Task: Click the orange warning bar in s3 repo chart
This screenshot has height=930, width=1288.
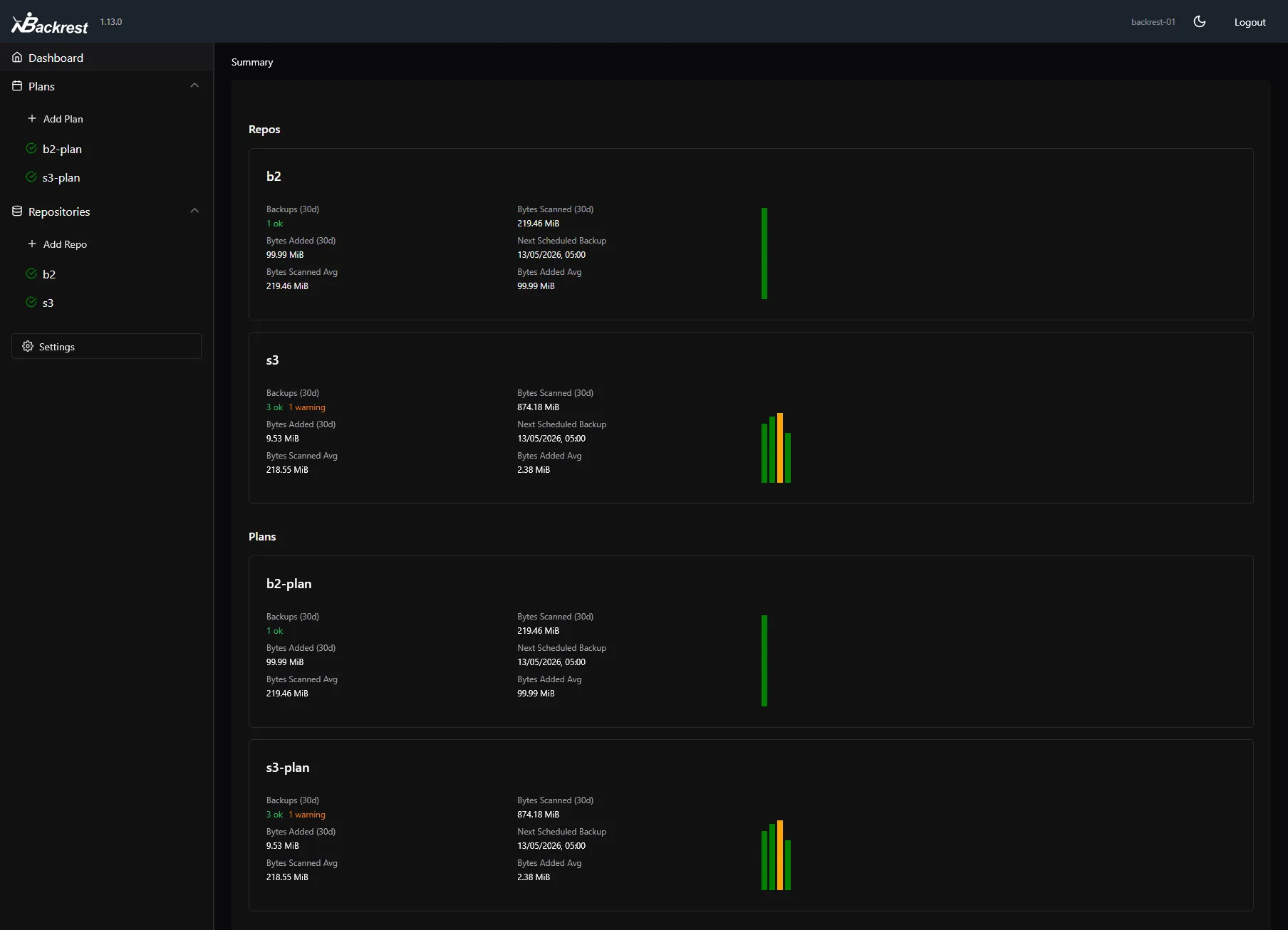Action: pos(780,448)
